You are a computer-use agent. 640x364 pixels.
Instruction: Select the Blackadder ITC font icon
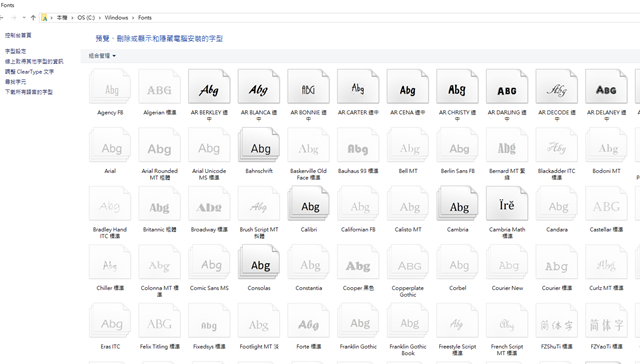click(557, 145)
